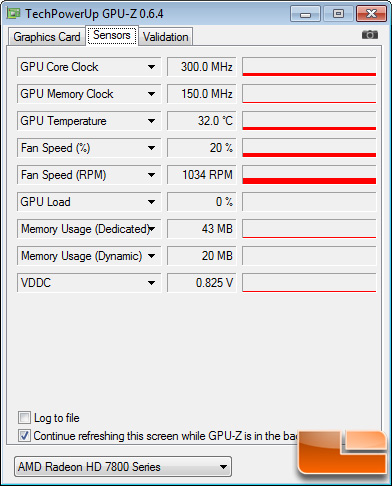Open the AMD Radeon HD 7800 Series selector
The width and height of the screenshot is (392, 486).
pos(123,467)
